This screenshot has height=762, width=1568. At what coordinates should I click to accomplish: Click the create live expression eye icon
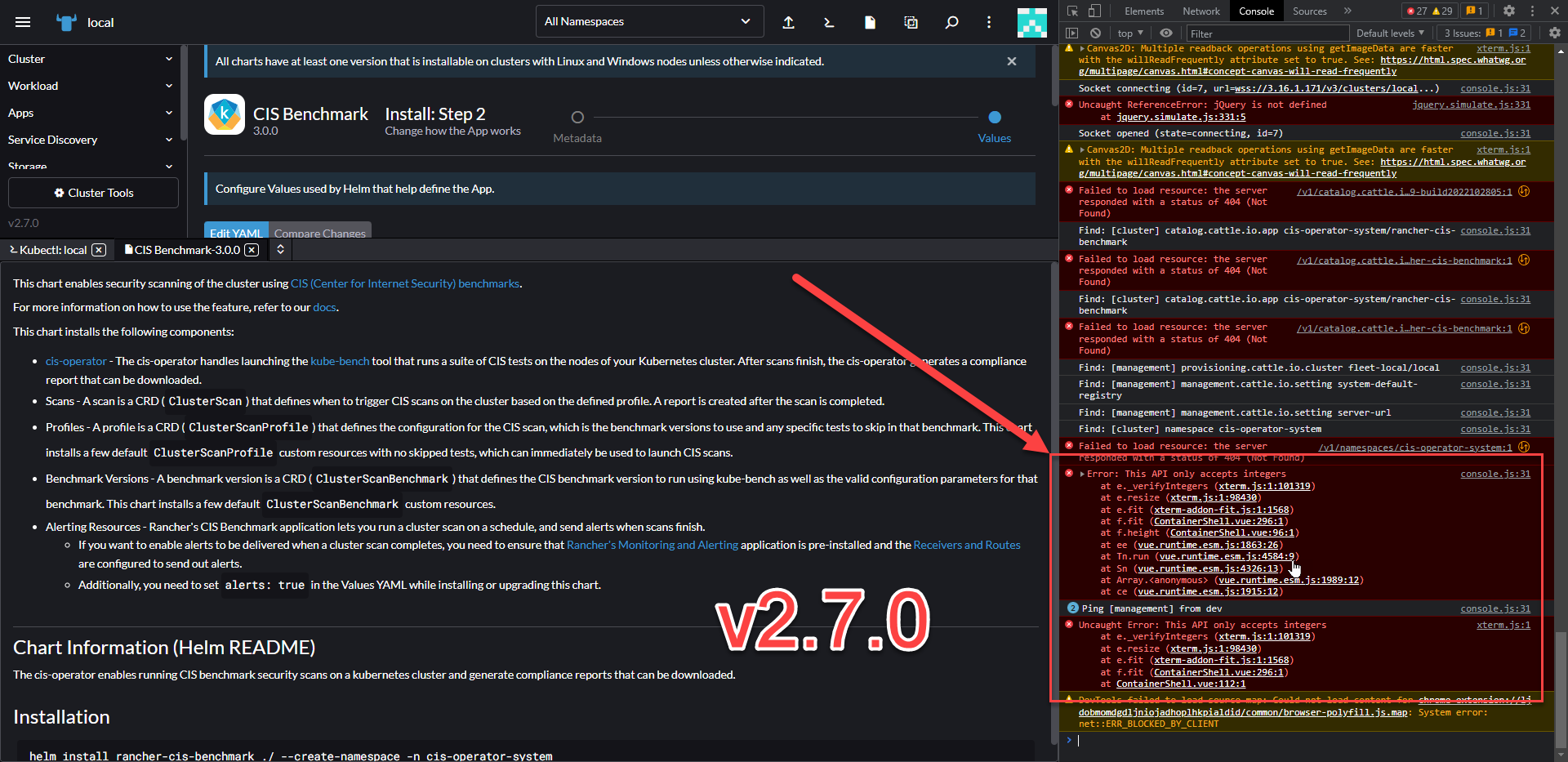[1165, 33]
